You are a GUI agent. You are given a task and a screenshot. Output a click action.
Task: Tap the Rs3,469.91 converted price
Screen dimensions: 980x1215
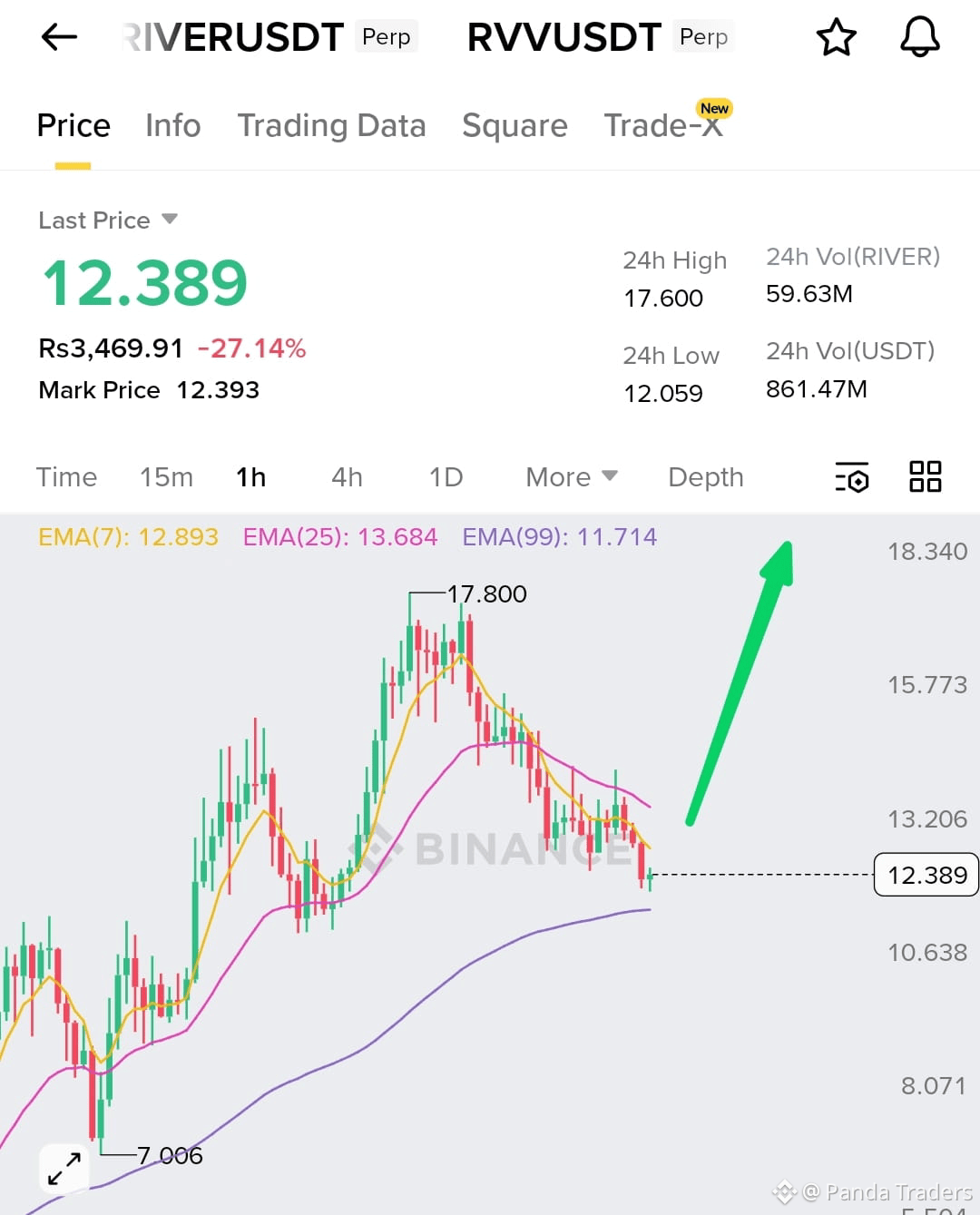[111, 348]
